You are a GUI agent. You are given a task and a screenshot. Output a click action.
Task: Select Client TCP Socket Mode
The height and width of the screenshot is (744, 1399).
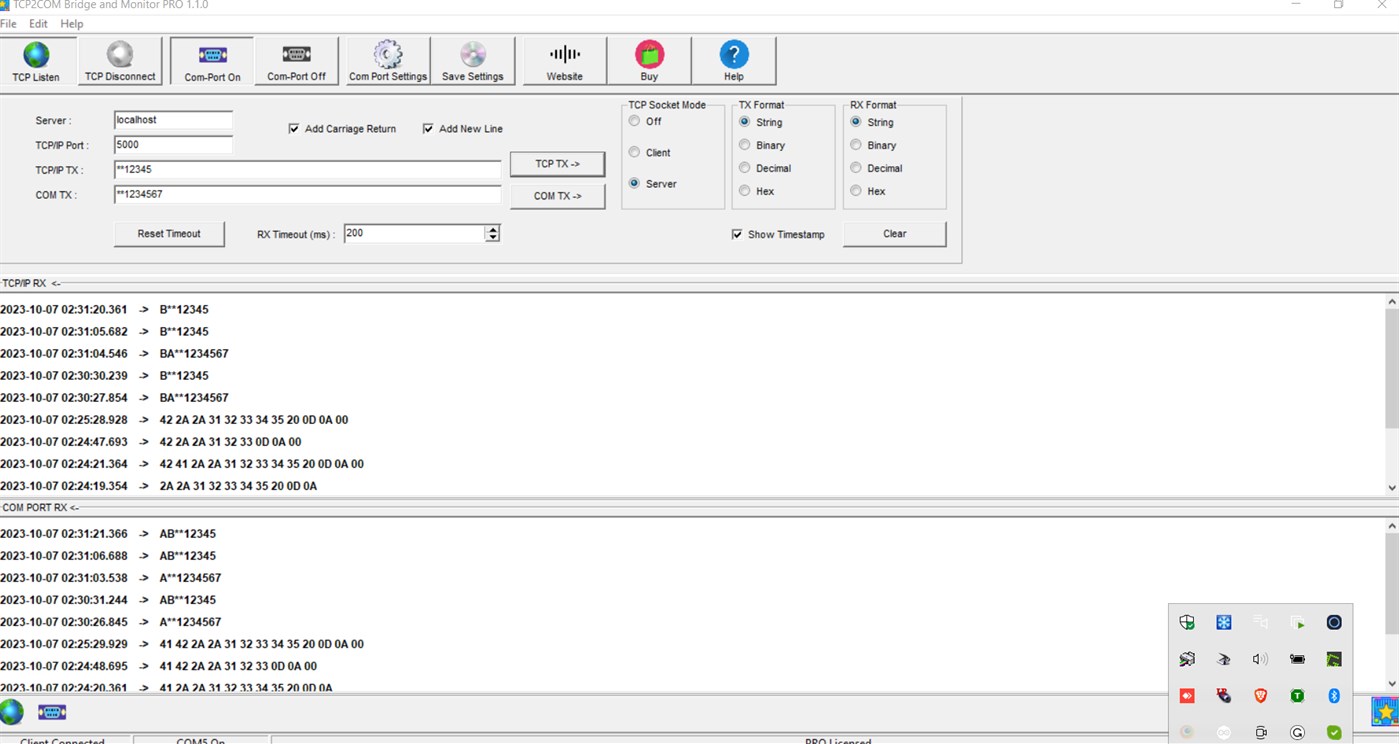(x=634, y=152)
